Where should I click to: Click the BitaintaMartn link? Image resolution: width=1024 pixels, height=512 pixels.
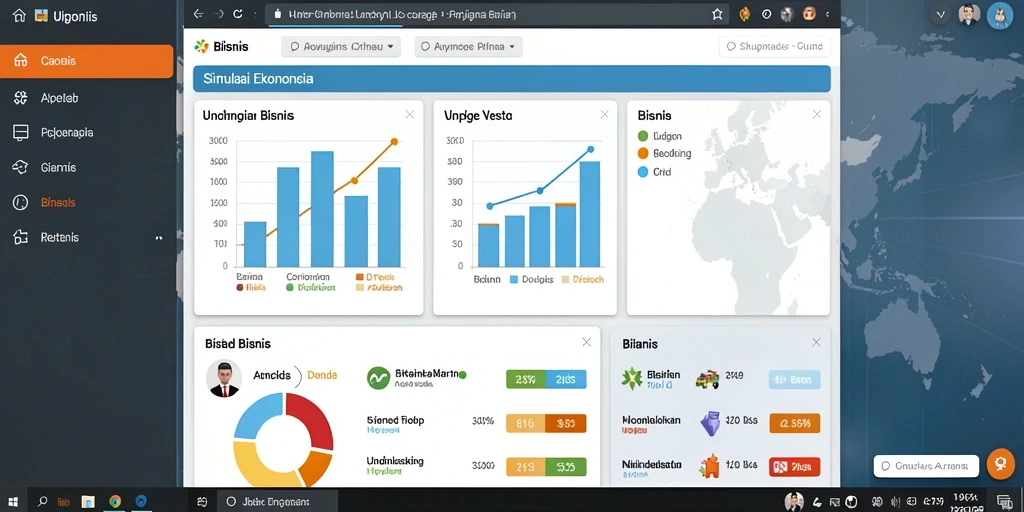pyautogui.click(x=427, y=374)
